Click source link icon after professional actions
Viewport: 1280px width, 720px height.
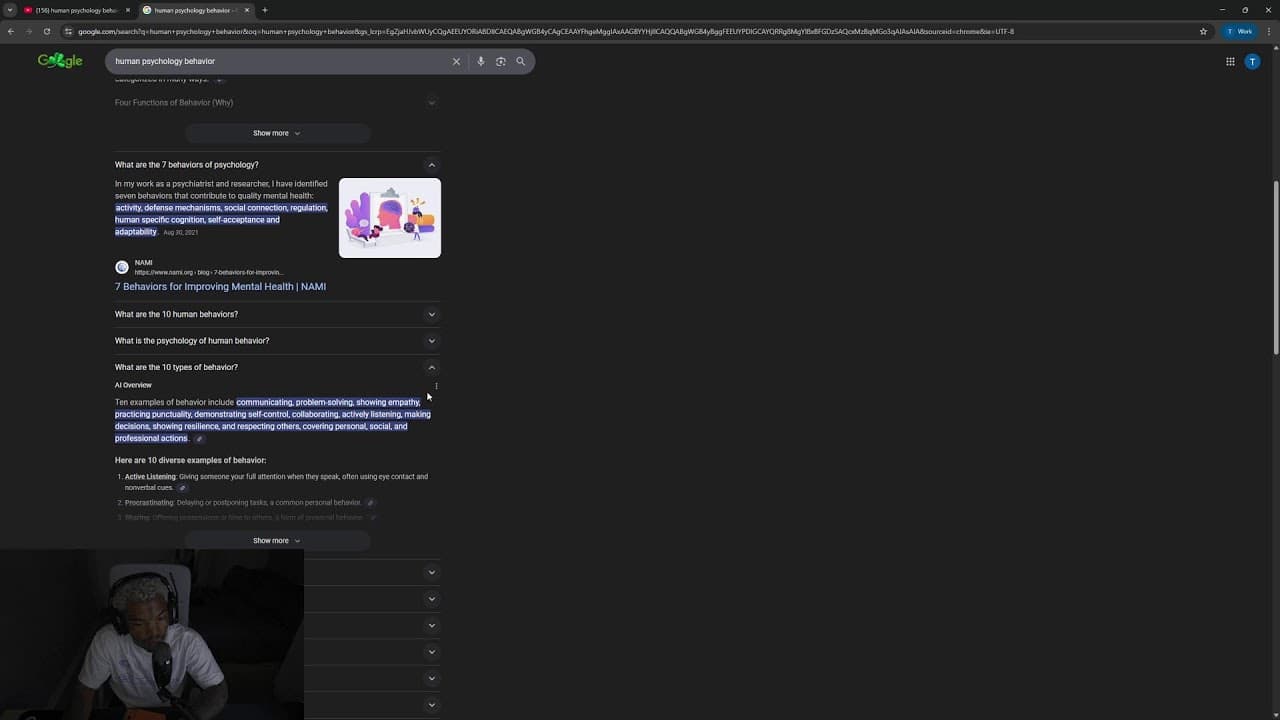pos(199,439)
